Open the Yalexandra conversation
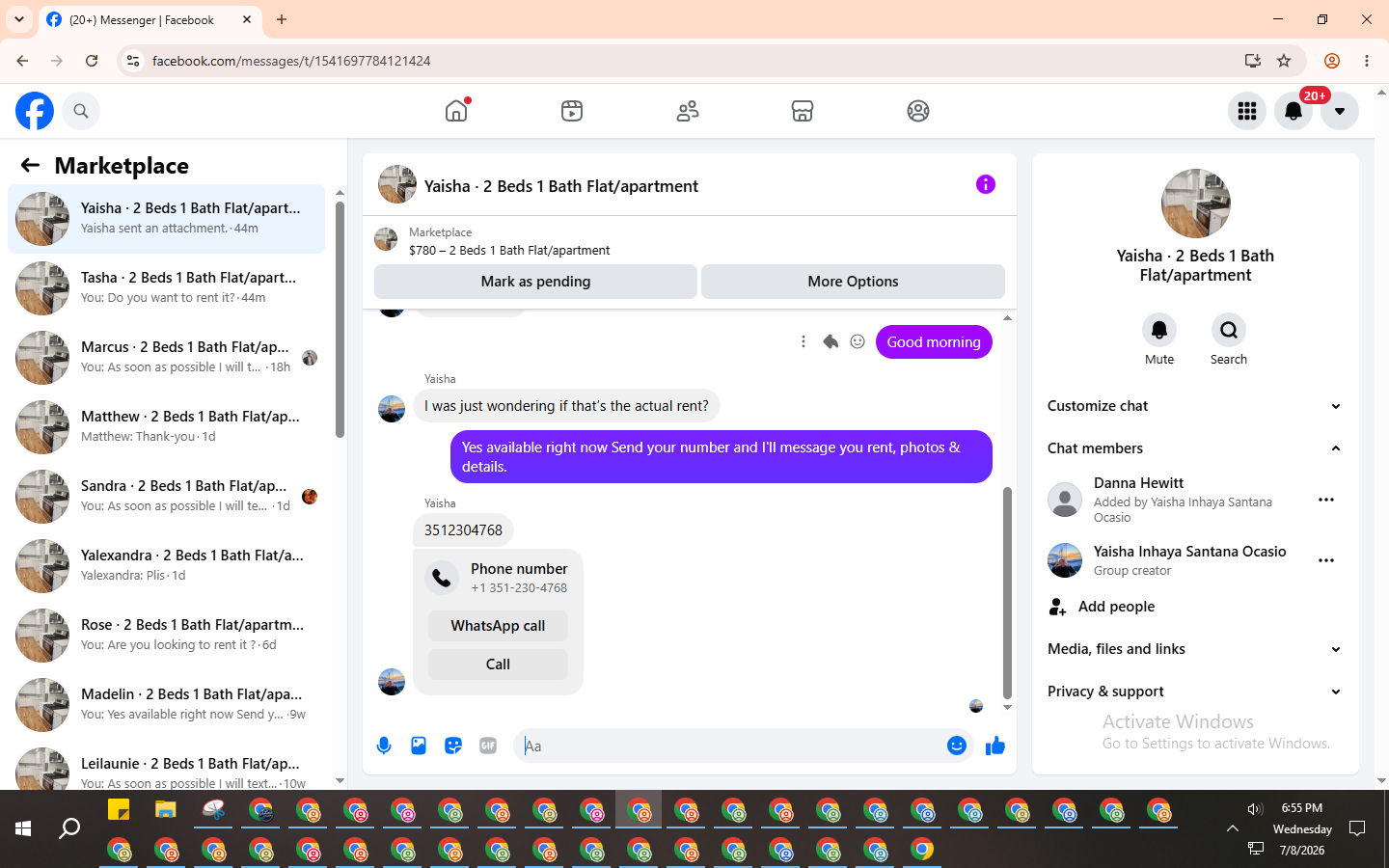 (166, 566)
